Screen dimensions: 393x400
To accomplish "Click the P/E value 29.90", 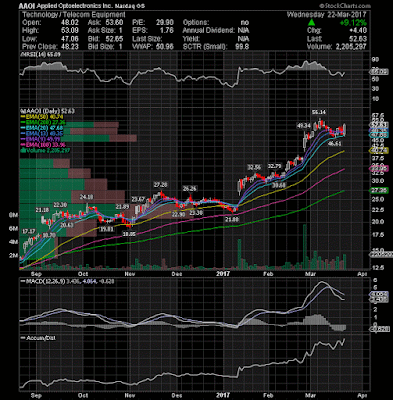I will 165,23.
